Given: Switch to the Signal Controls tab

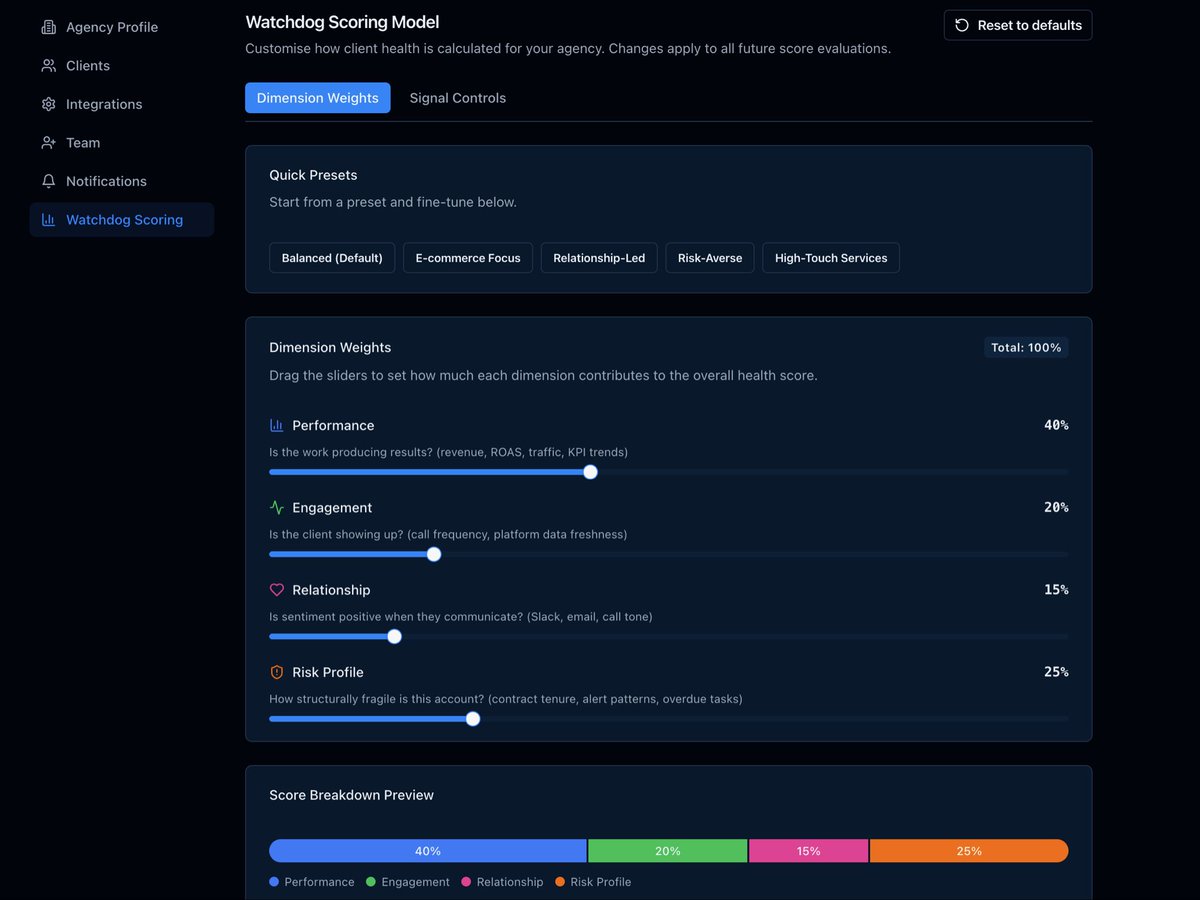Looking at the screenshot, I should tap(458, 98).
